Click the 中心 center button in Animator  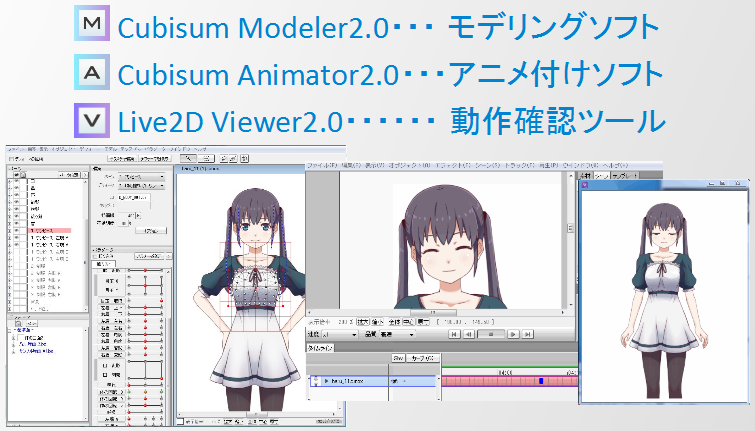point(408,322)
